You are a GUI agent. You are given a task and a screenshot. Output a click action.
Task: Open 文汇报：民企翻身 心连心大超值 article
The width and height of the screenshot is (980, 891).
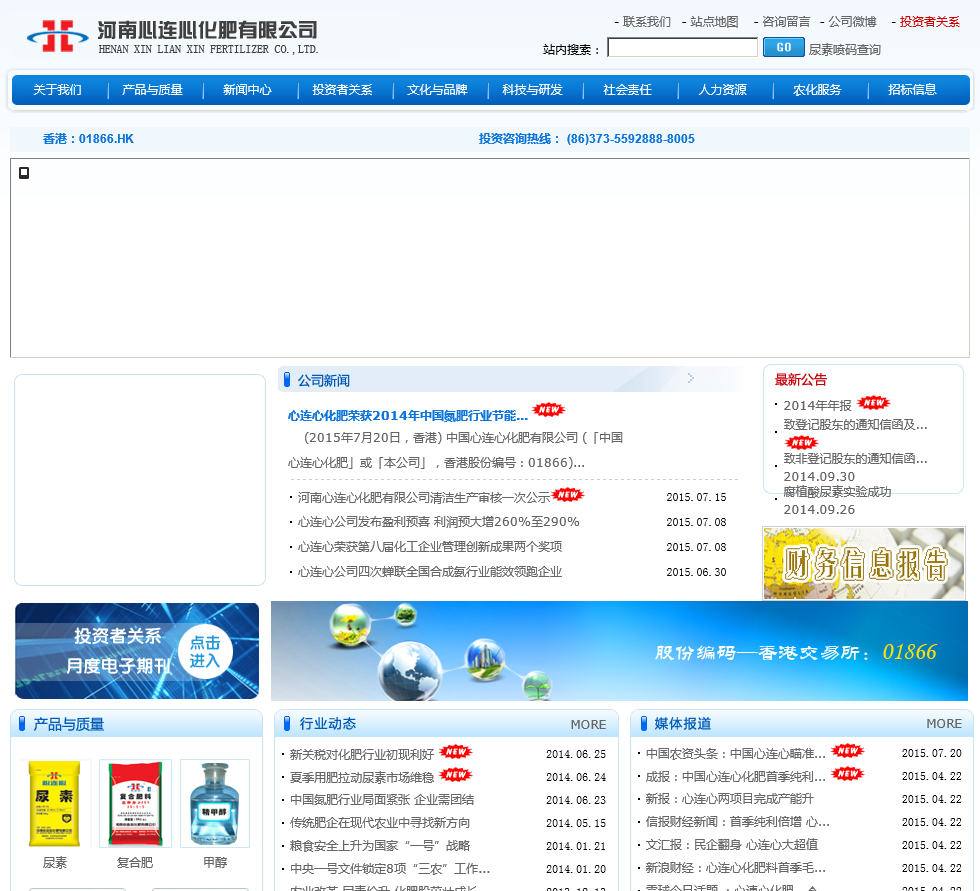point(732,845)
